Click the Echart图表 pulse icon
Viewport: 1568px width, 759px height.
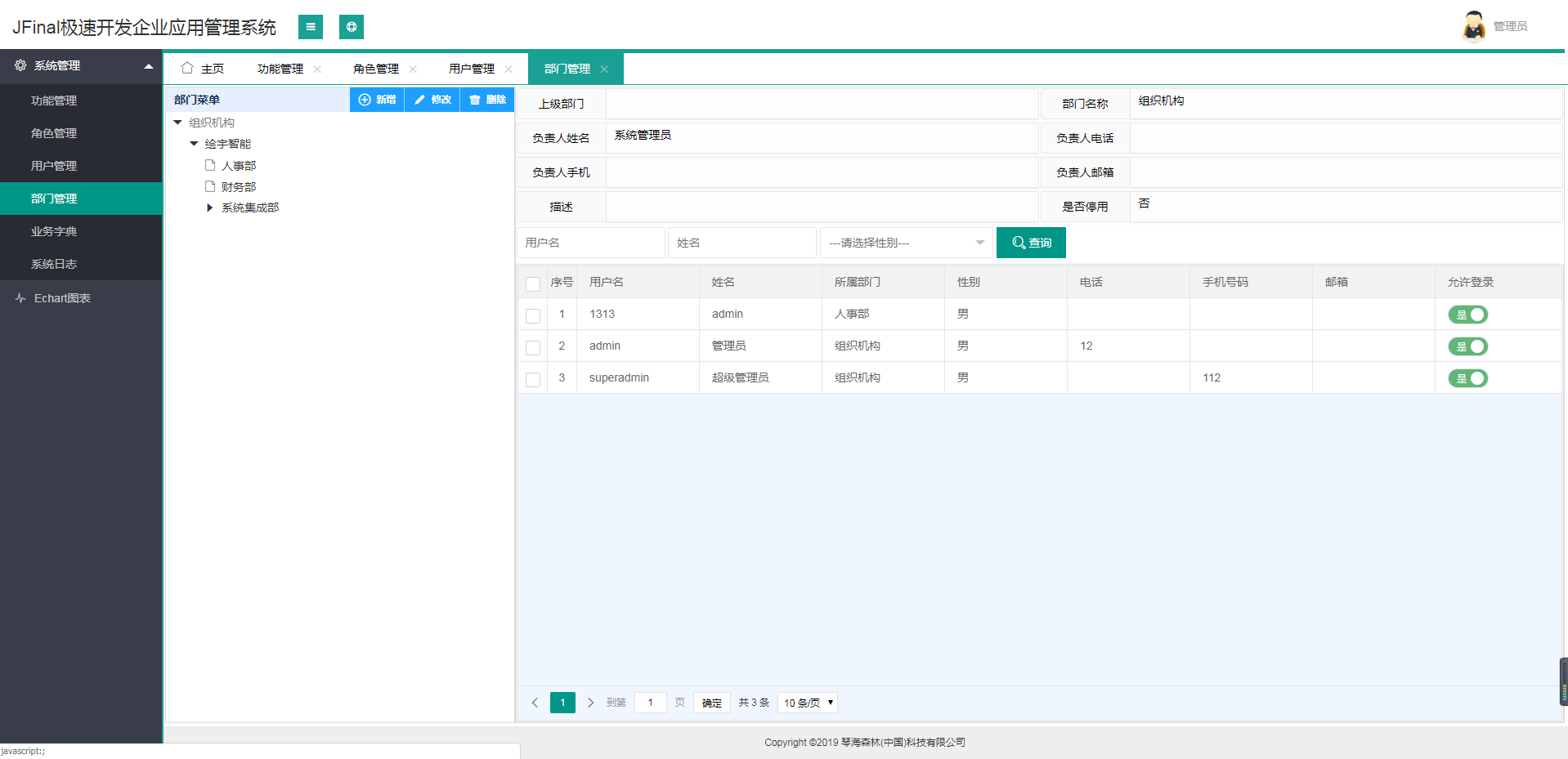tap(20, 298)
